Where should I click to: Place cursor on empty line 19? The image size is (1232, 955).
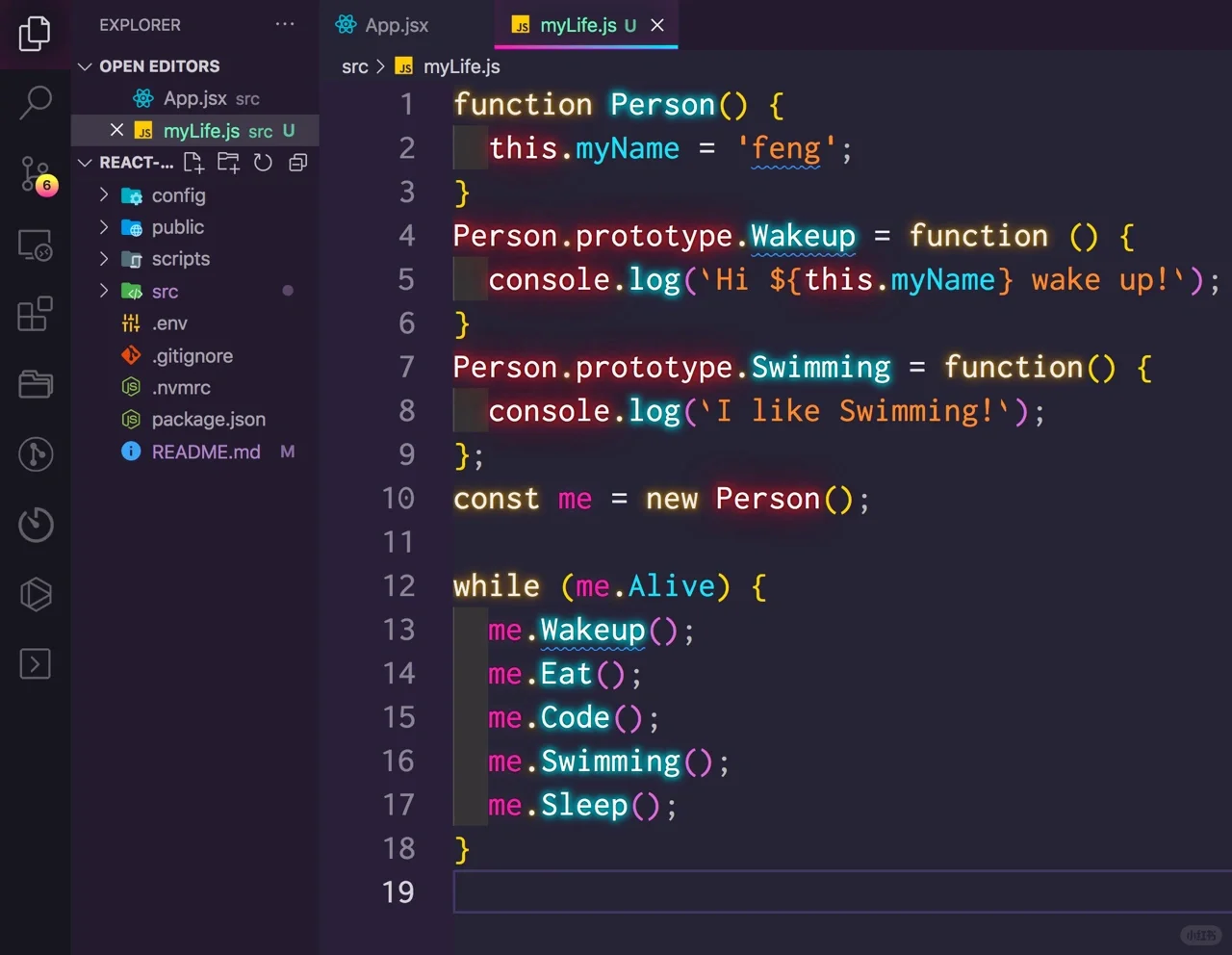(842, 892)
